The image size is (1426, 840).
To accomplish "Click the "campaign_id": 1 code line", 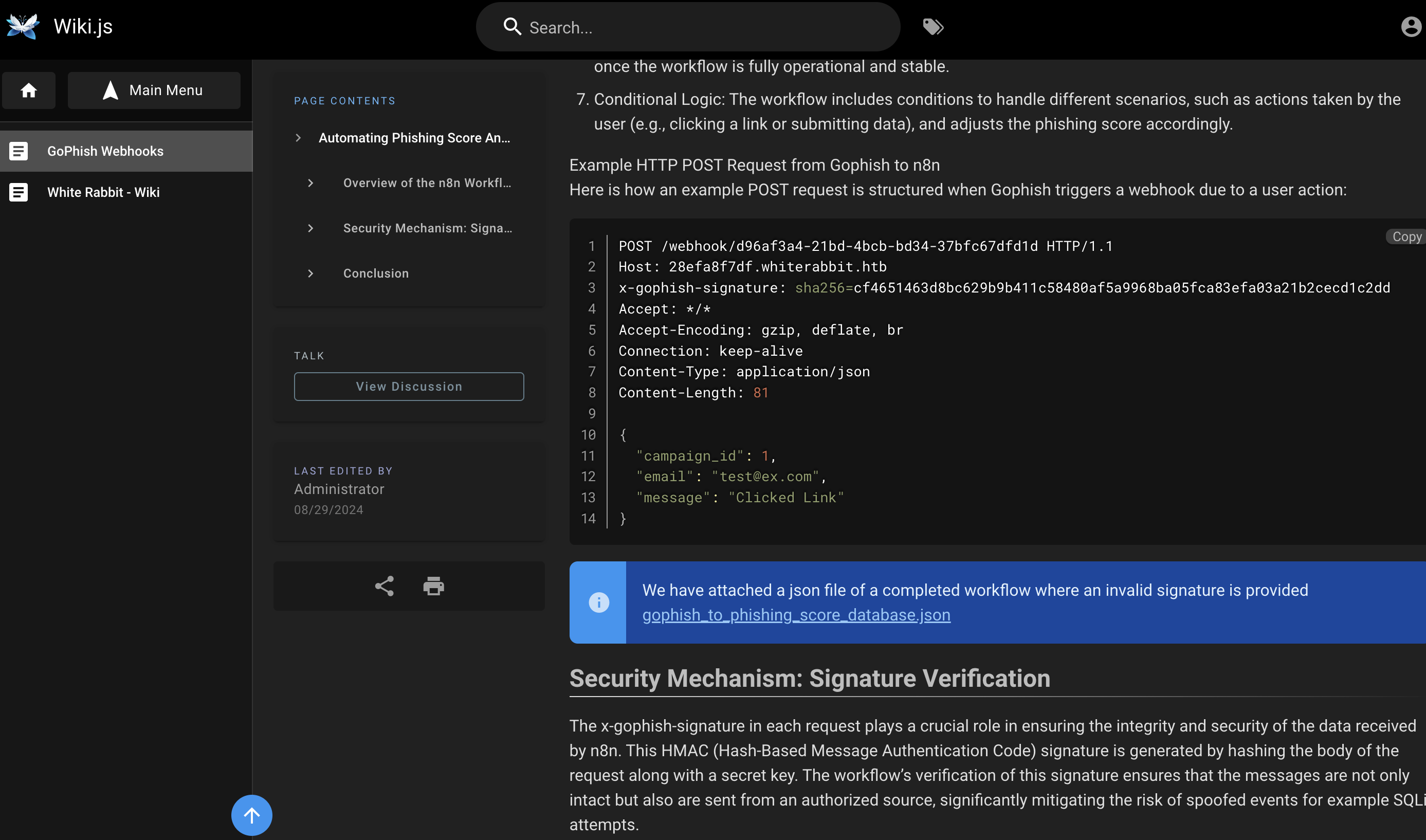I will click(706, 455).
